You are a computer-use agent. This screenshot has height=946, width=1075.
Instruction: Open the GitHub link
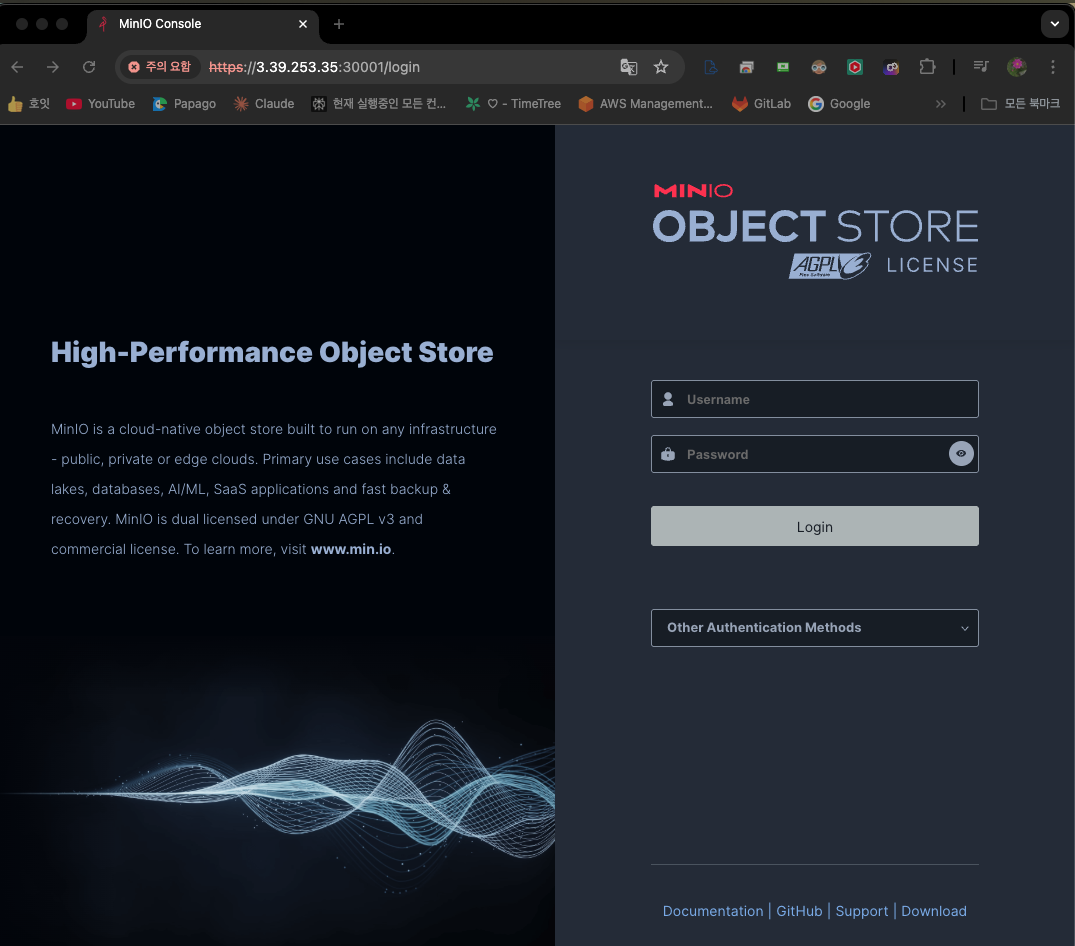coord(799,911)
